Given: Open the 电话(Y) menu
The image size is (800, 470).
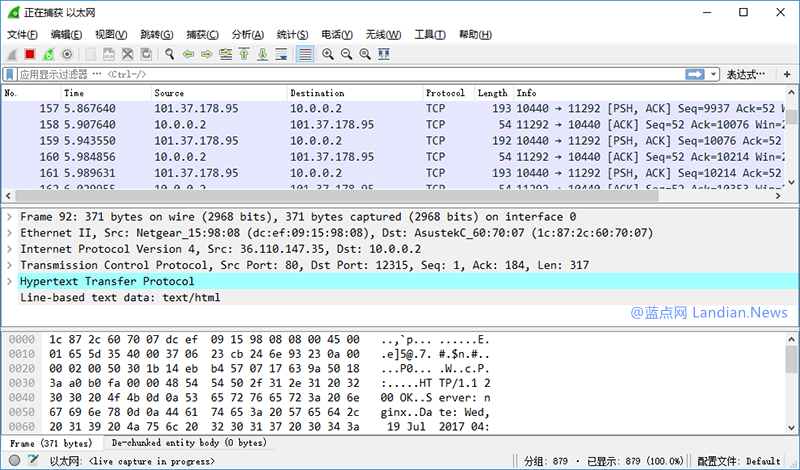Looking at the screenshot, I should [337, 35].
